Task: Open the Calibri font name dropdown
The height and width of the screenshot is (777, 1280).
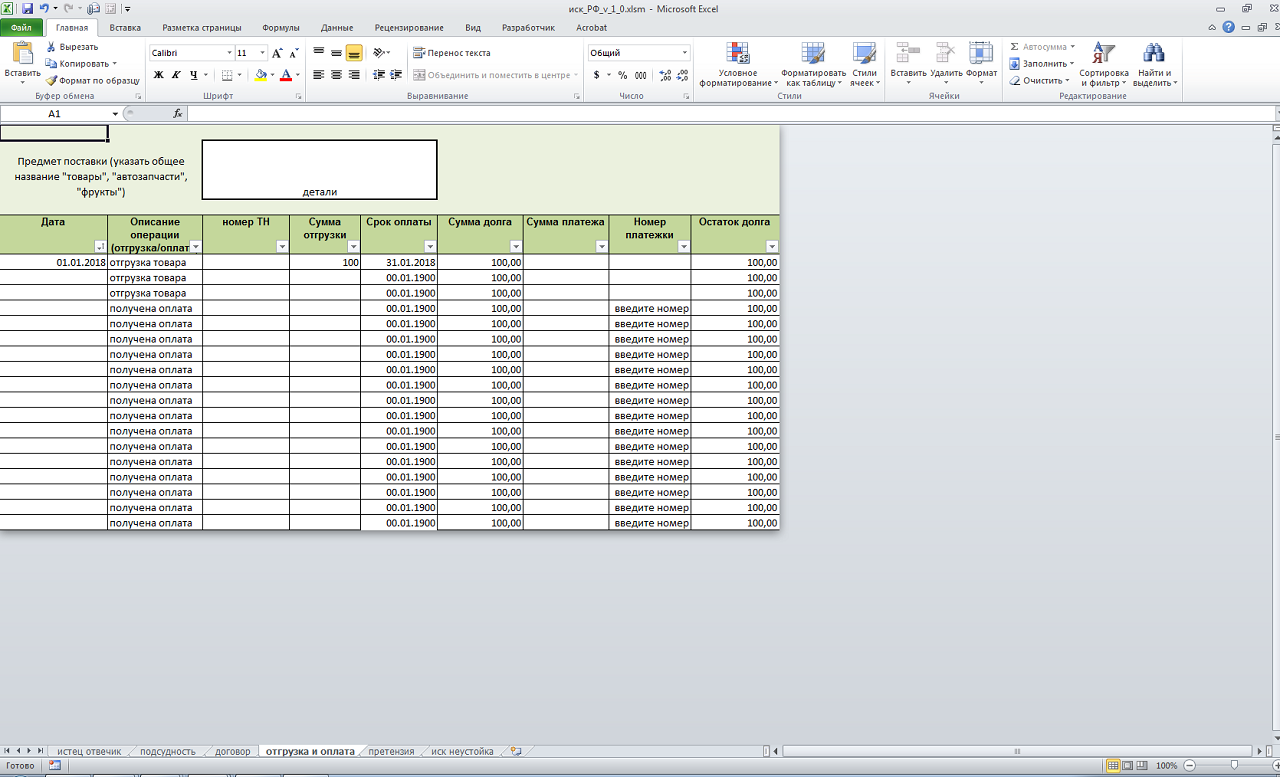Action: (228, 53)
